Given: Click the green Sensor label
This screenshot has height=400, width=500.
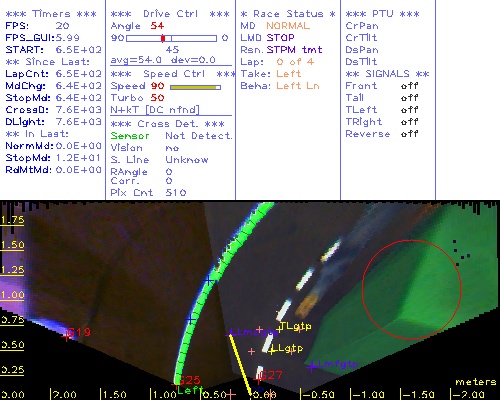Looking at the screenshot, I should [130, 136].
